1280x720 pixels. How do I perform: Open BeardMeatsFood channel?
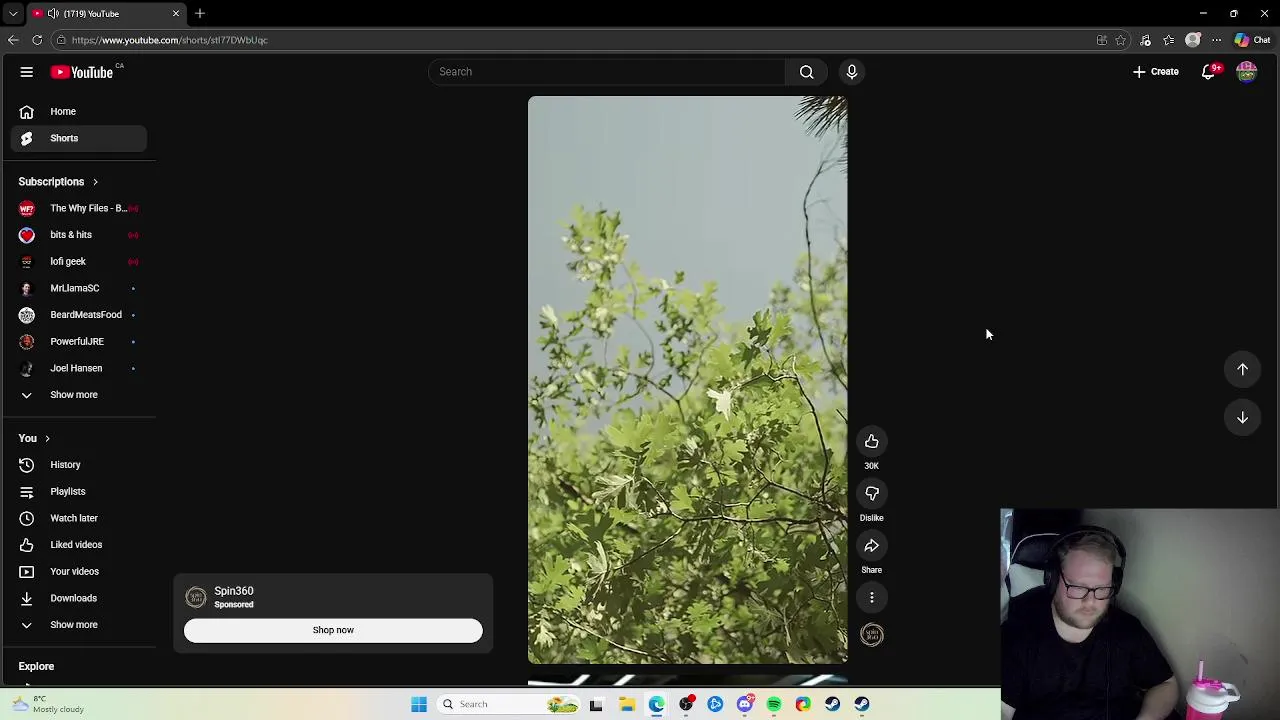(x=79, y=315)
